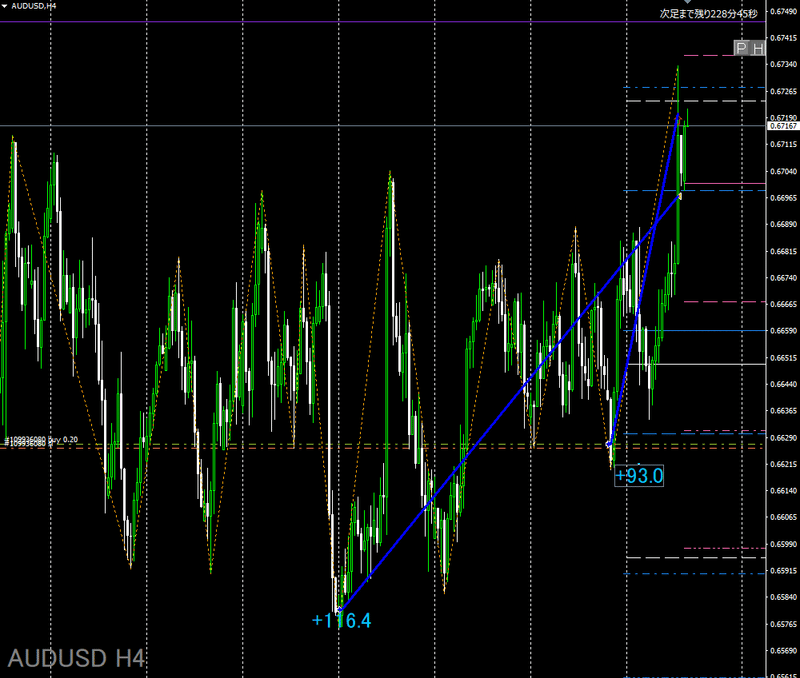Click the P button on the chart
This screenshot has height=678, width=800.
pos(741,48)
